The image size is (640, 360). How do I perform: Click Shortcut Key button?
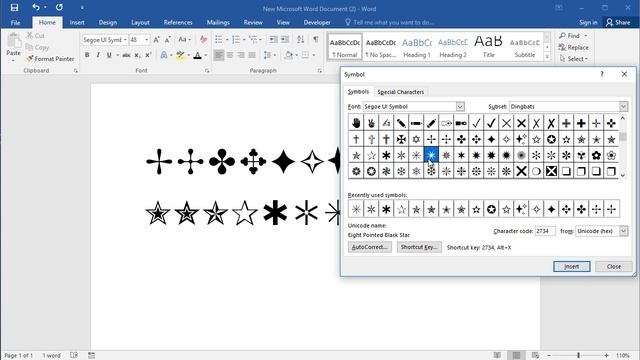[x=419, y=247]
